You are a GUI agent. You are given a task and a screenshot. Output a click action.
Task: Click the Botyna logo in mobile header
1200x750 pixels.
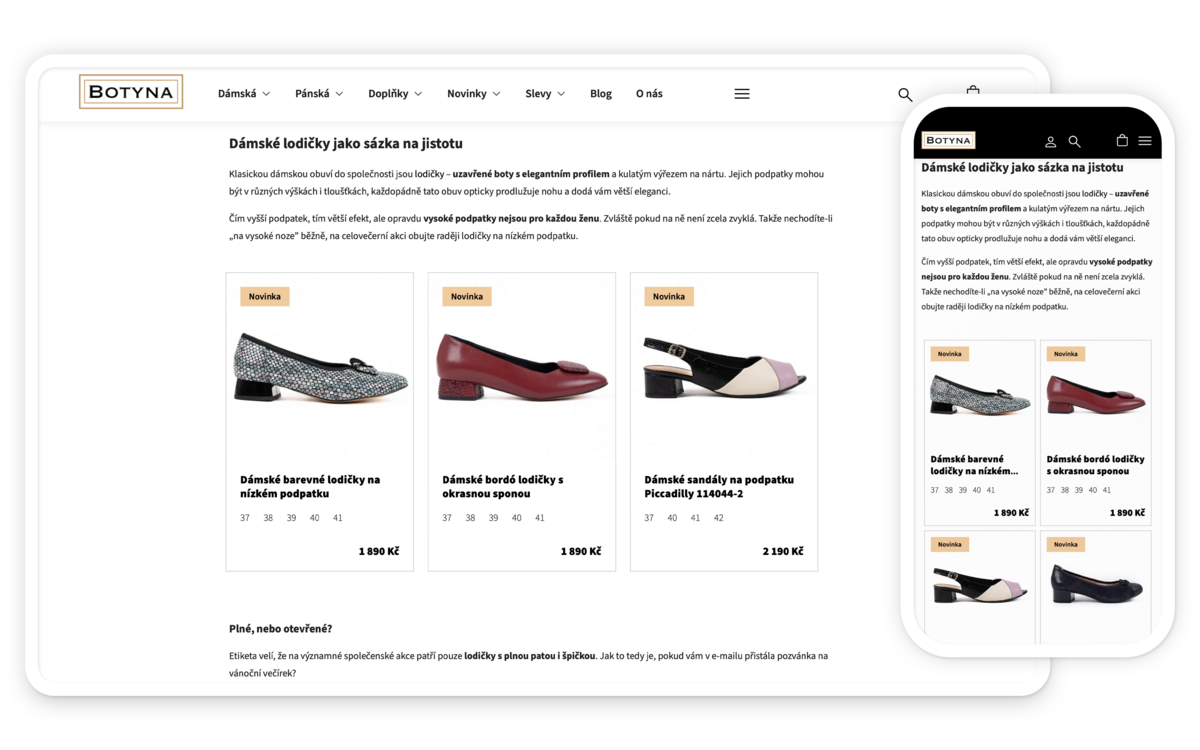click(948, 140)
